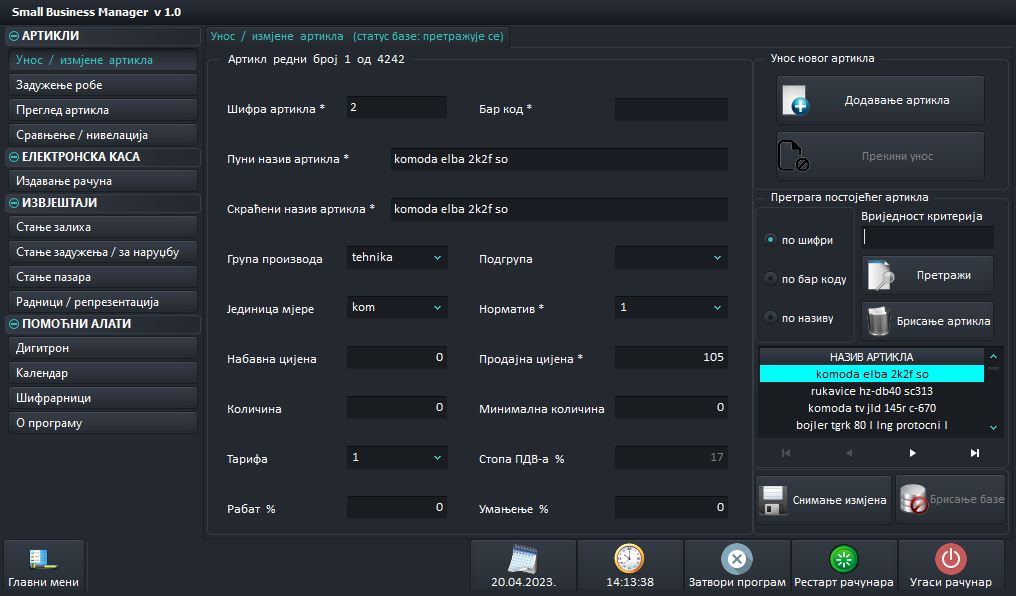The image size is (1016, 596).
Task: Open Шифрарници menu item
Action: pos(103,398)
